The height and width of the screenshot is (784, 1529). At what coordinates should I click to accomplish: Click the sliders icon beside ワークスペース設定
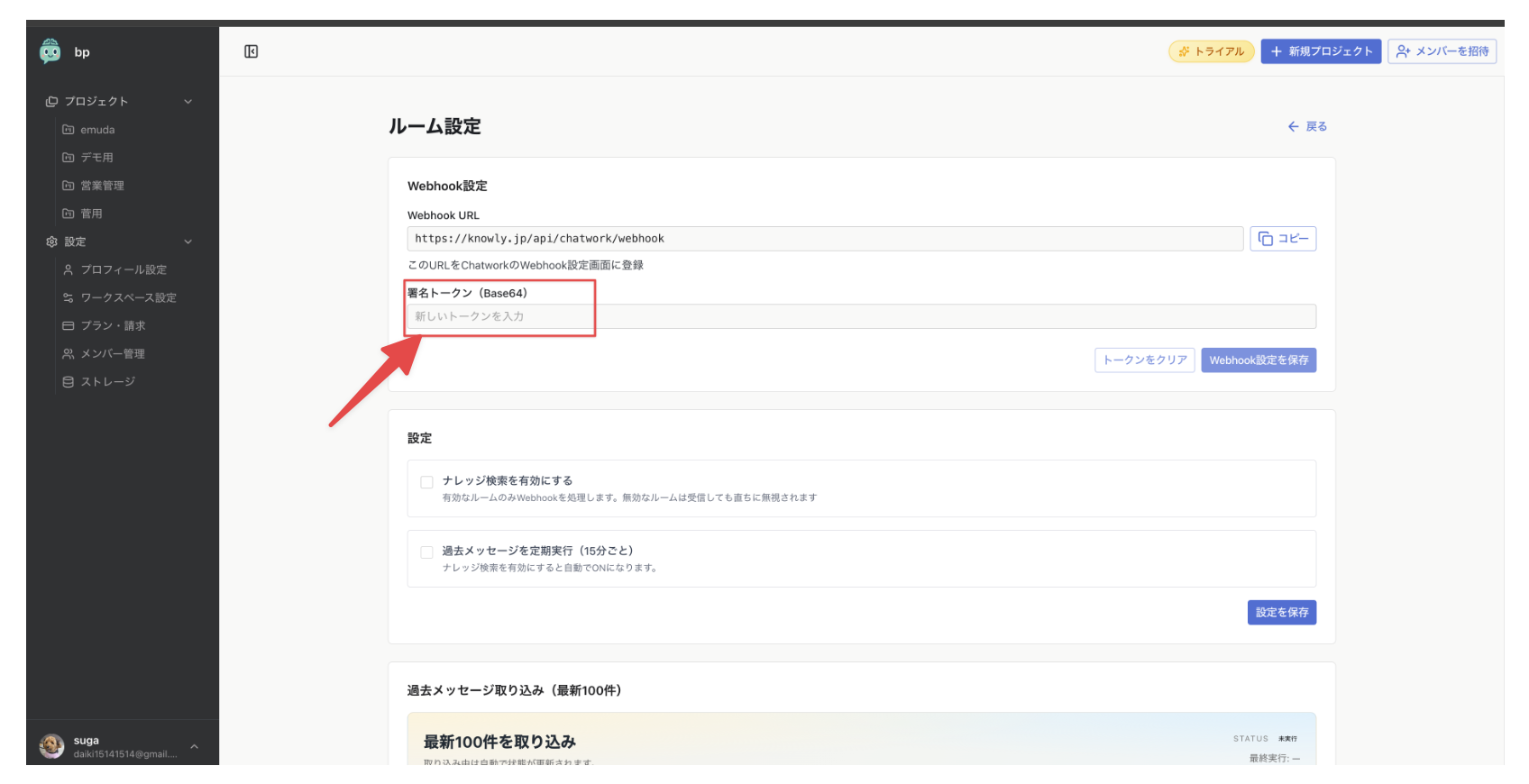[x=69, y=297]
